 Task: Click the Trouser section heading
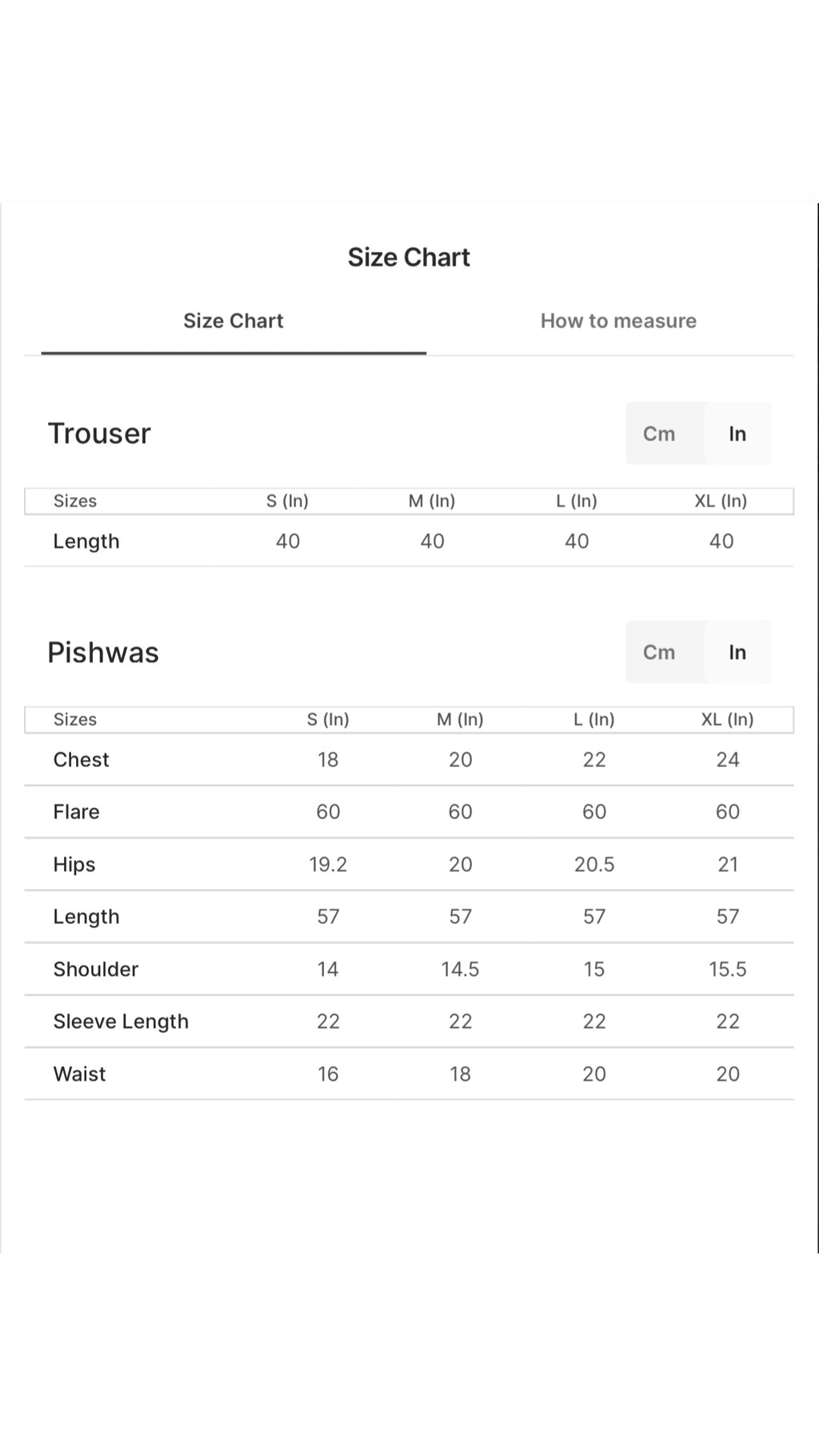click(x=99, y=434)
